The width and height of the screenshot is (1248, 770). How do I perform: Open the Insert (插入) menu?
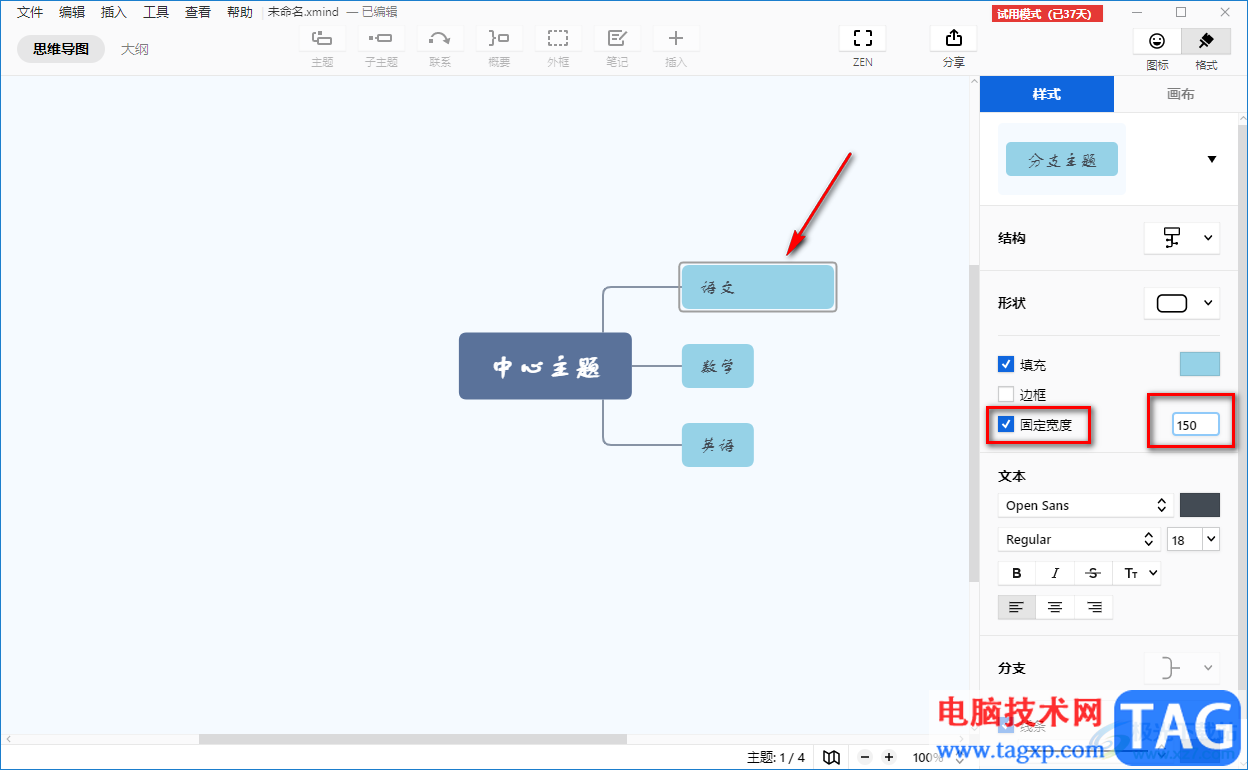click(x=114, y=12)
